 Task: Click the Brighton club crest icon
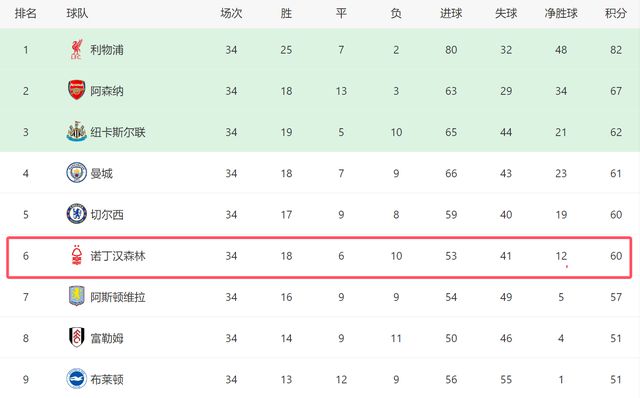(76, 379)
